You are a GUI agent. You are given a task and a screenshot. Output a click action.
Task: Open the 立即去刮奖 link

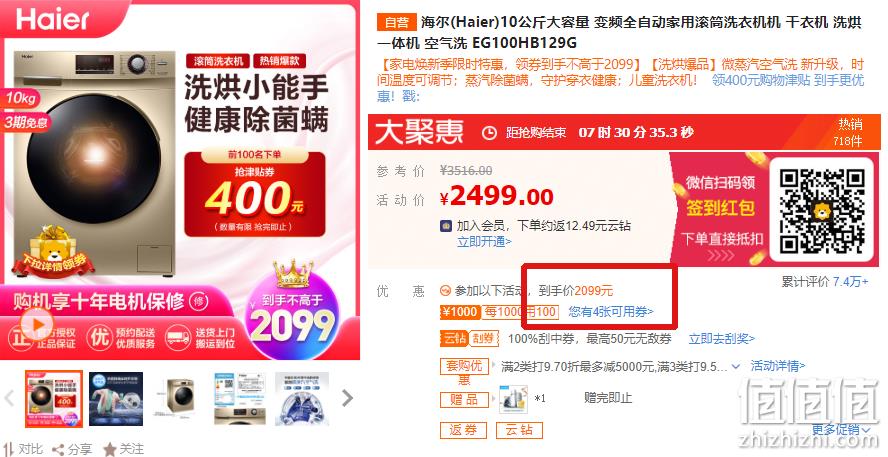click(x=722, y=339)
